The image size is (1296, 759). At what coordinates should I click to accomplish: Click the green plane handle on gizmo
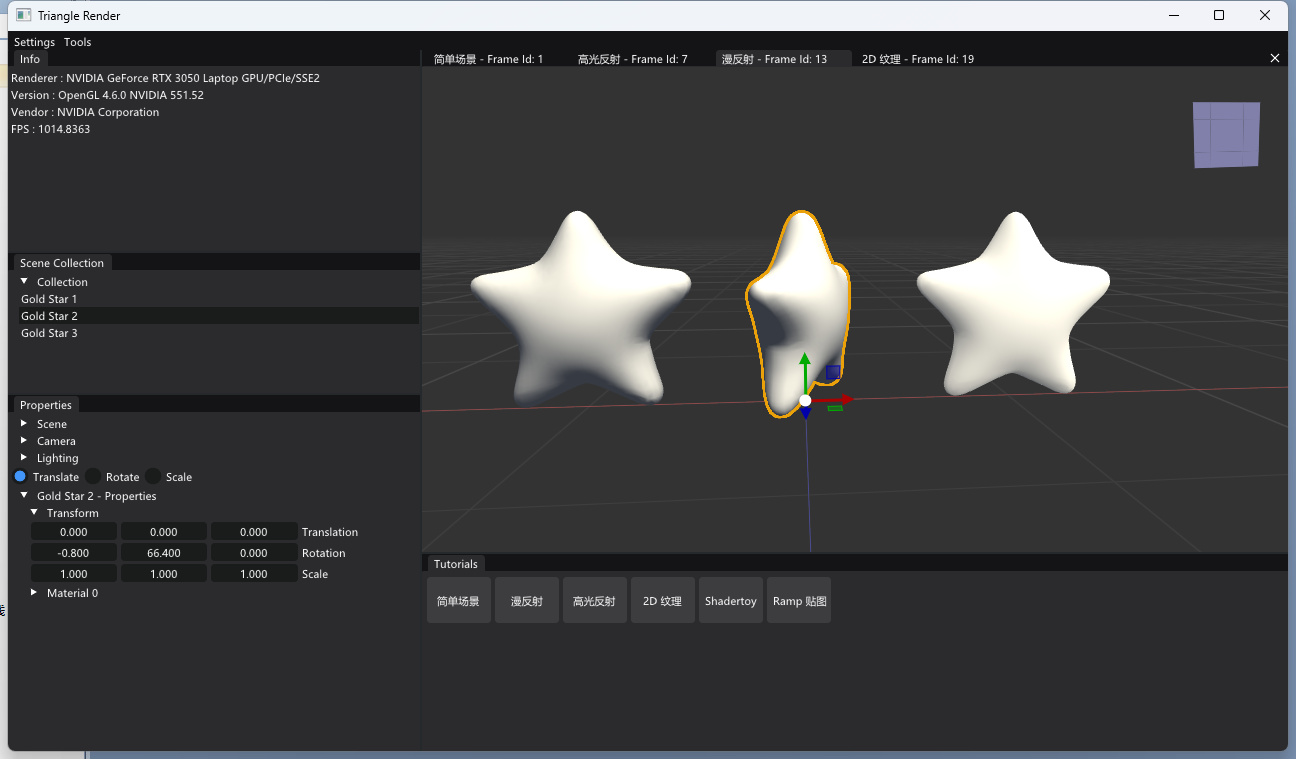coord(835,408)
